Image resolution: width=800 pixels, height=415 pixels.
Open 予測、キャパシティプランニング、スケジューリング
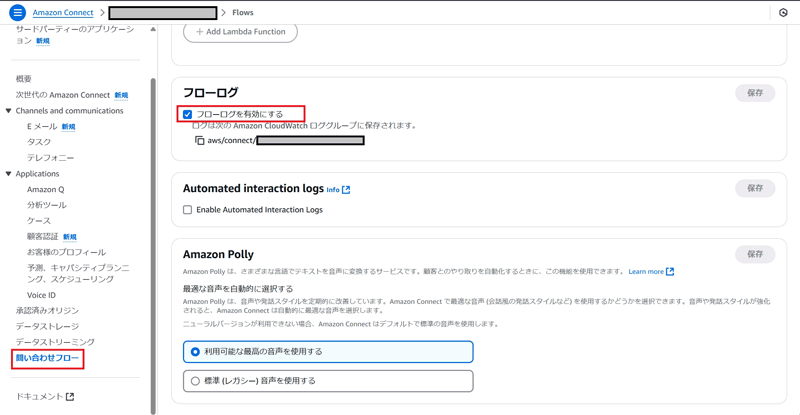(78, 273)
